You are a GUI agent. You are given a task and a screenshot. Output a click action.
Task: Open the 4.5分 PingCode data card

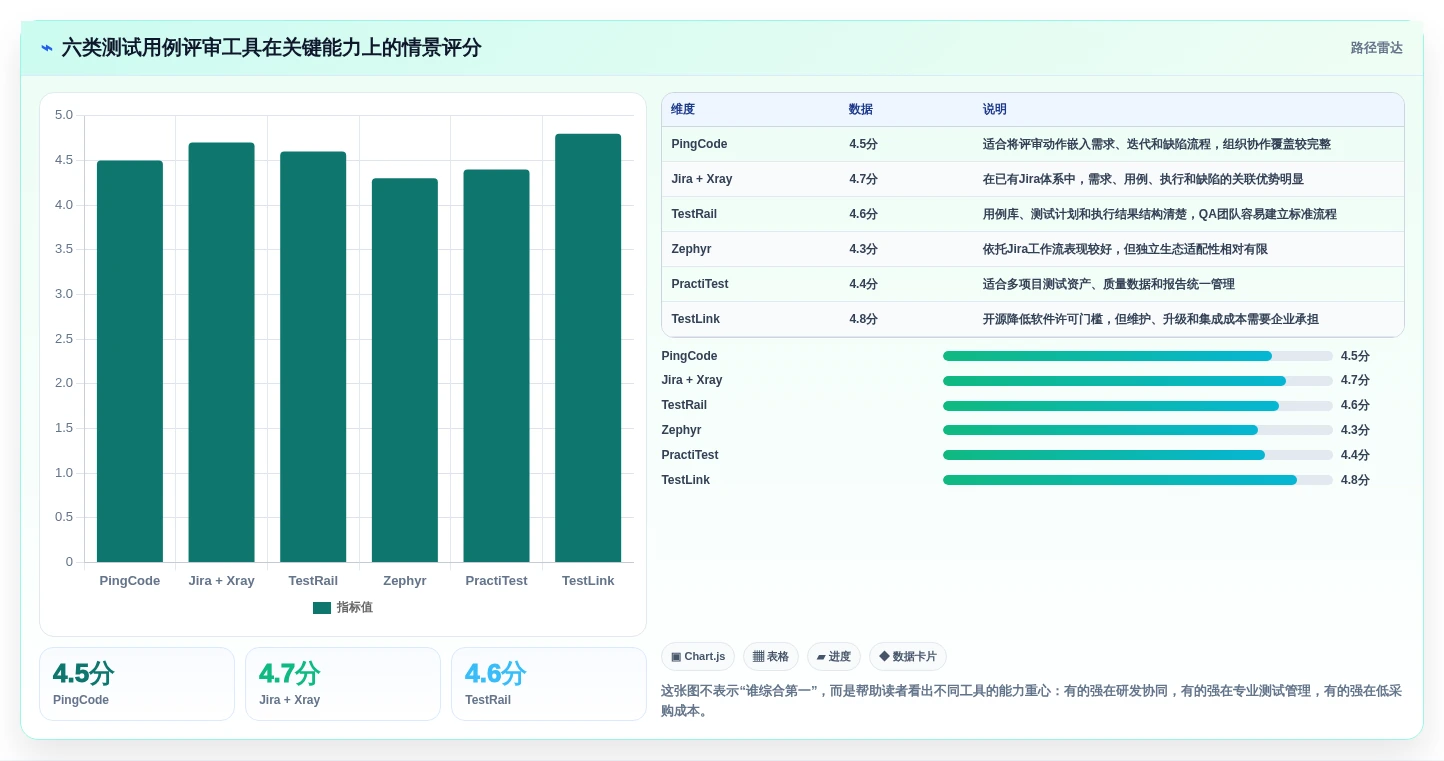pyautogui.click(x=137, y=684)
